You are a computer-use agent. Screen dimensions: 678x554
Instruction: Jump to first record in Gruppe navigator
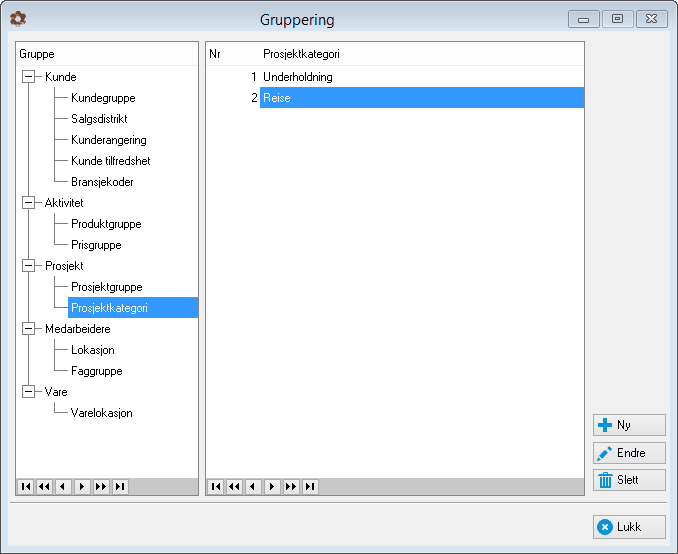coord(26,487)
